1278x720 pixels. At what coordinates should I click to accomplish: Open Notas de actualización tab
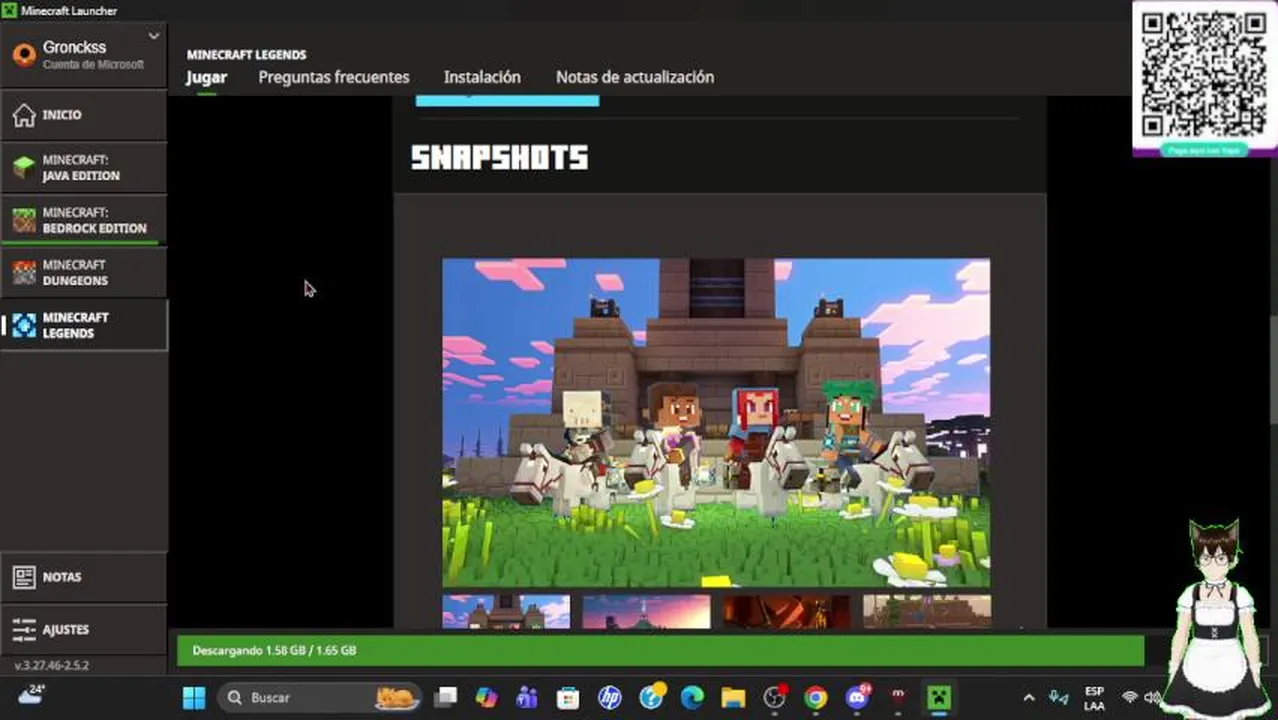tap(635, 77)
